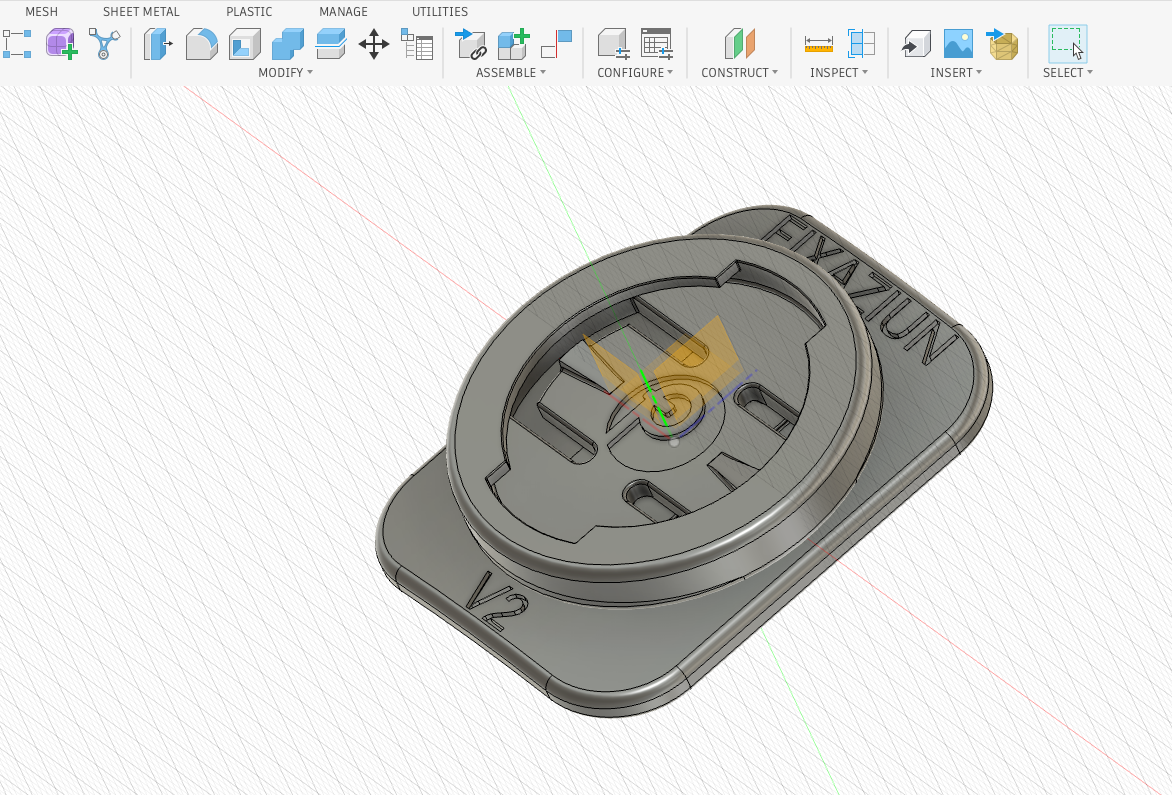Click the Measure ruler icon

(818, 44)
